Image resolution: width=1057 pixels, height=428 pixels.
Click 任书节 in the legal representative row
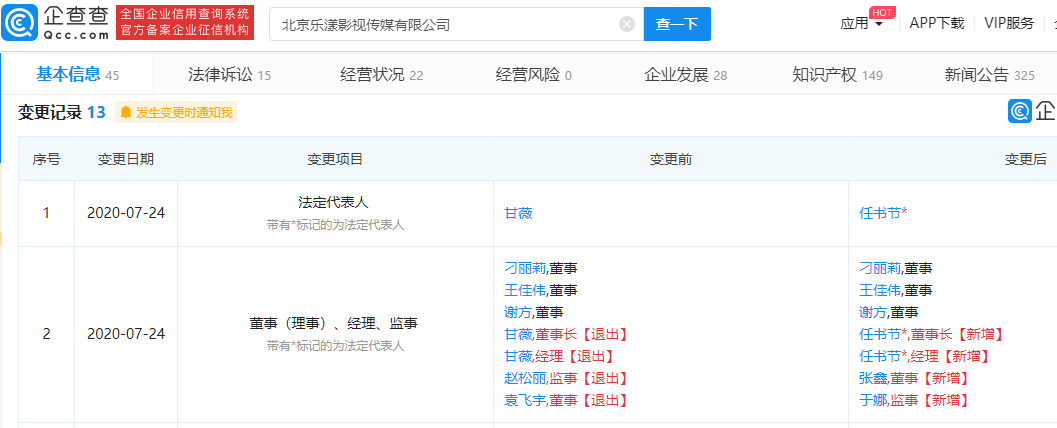(x=880, y=213)
